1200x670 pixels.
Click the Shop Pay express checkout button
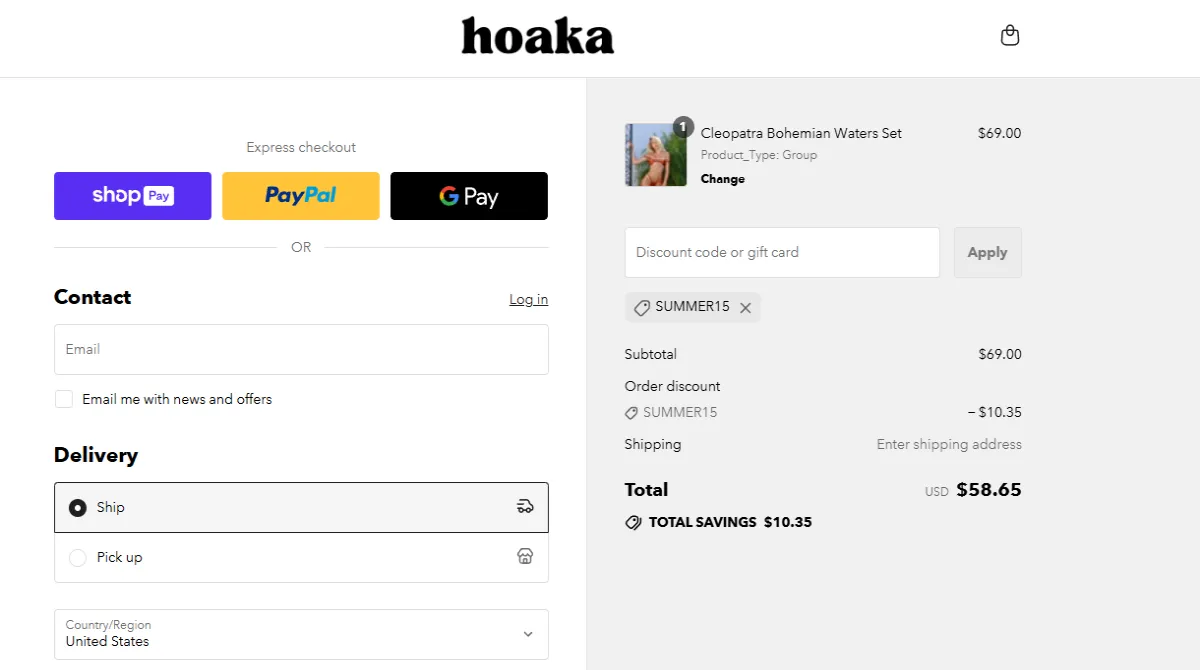click(x=132, y=196)
